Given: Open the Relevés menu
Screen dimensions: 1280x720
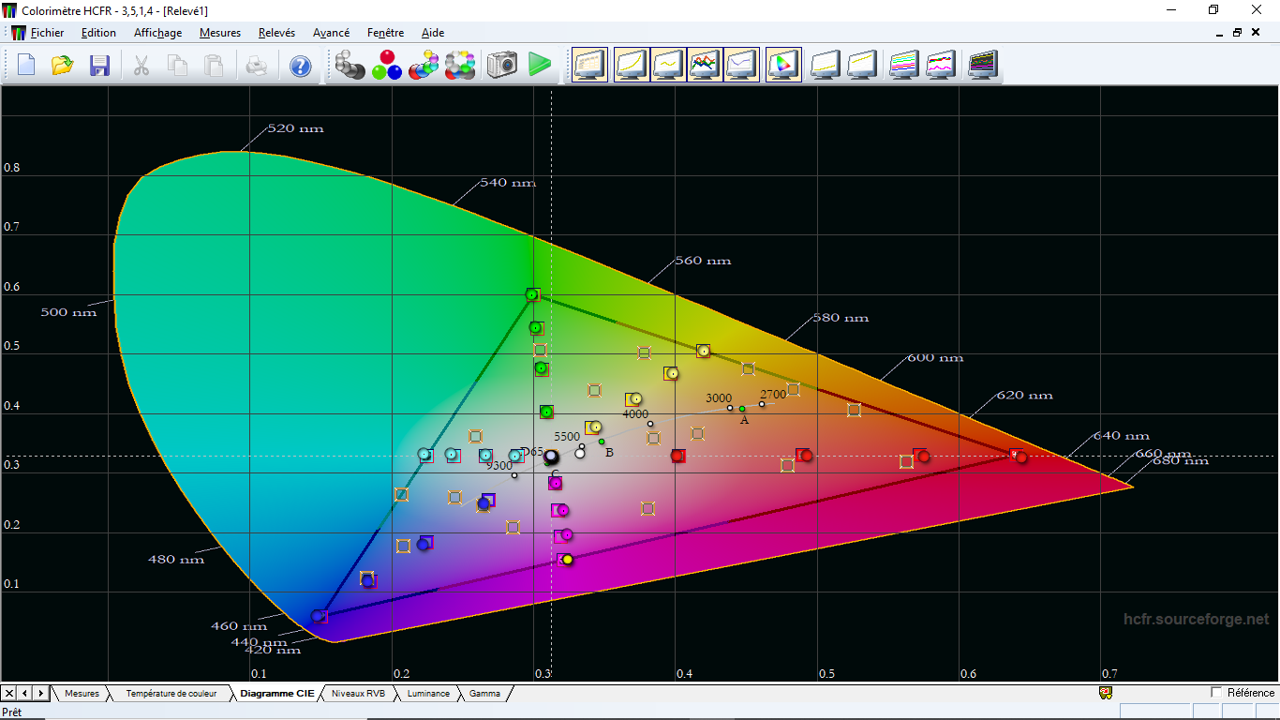Looking at the screenshot, I should (277, 33).
